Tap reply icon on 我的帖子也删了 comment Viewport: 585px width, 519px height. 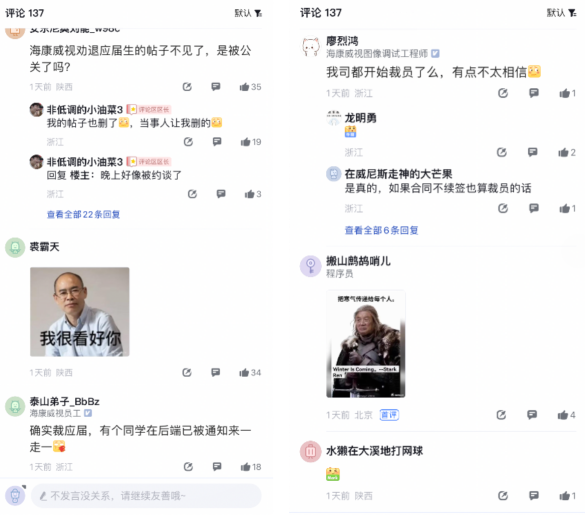pyautogui.click(x=217, y=142)
